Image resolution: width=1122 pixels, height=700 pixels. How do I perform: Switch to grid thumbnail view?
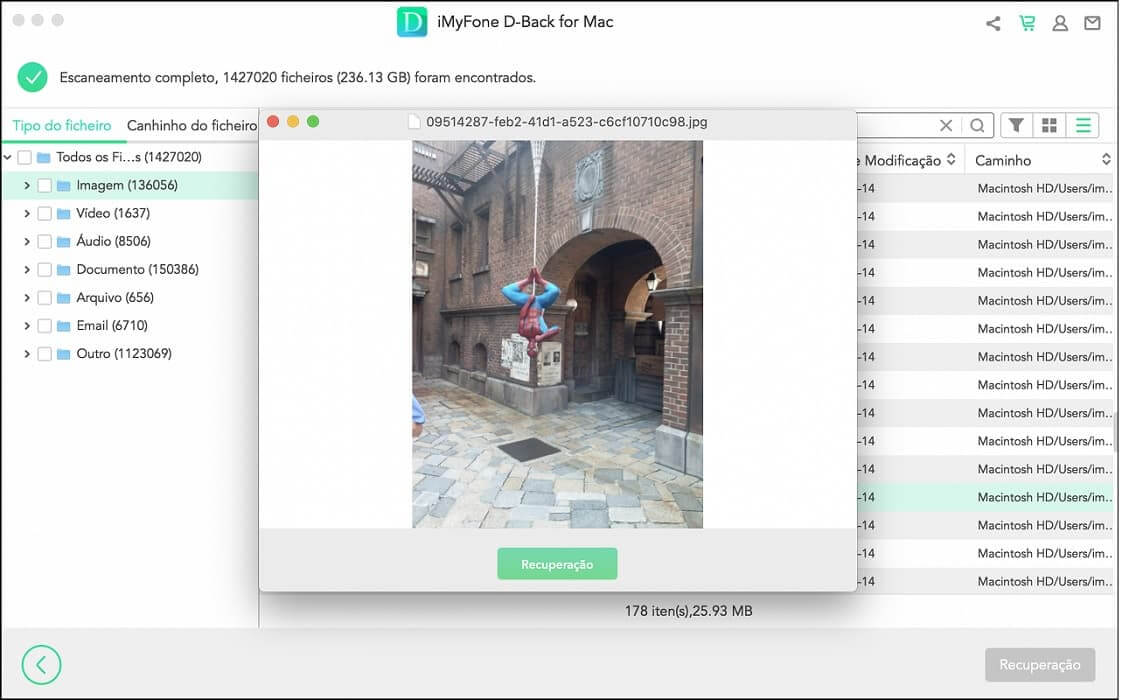[x=1049, y=126]
